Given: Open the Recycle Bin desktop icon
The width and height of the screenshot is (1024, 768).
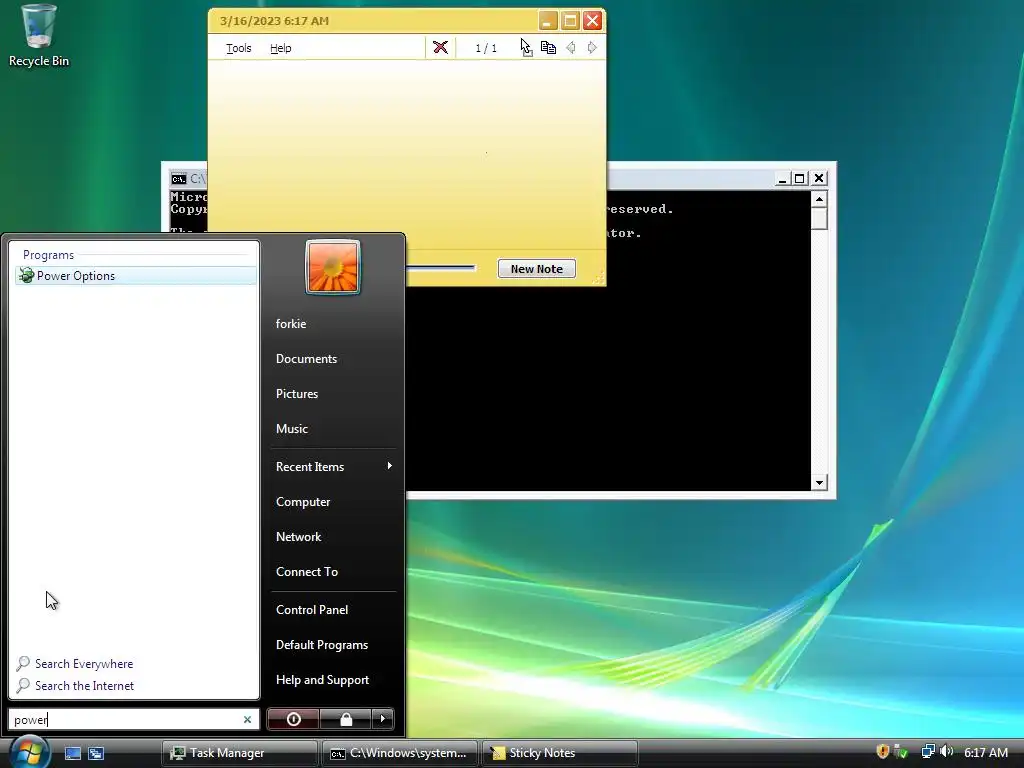Looking at the screenshot, I should (39, 36).
